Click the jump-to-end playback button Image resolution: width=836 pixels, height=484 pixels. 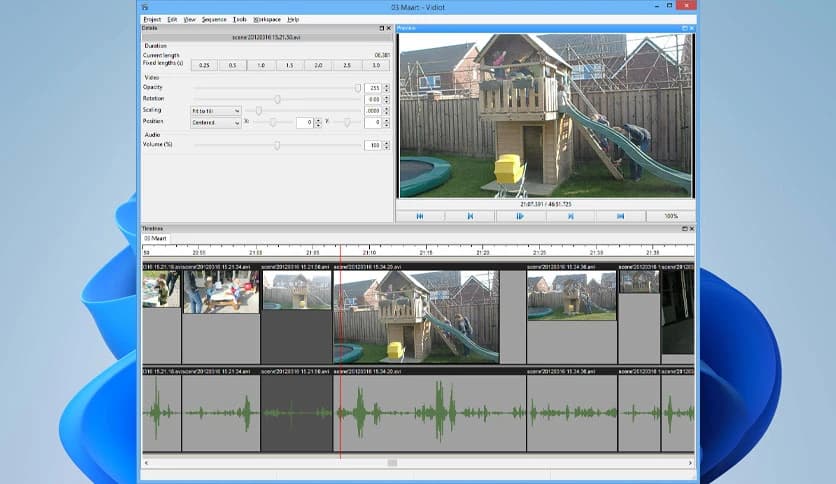pyautogui.click(x=620, y=216)
